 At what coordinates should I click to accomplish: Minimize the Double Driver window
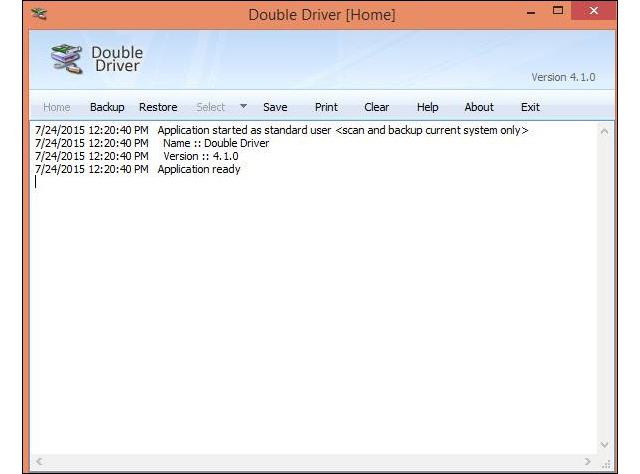[531, 12]
